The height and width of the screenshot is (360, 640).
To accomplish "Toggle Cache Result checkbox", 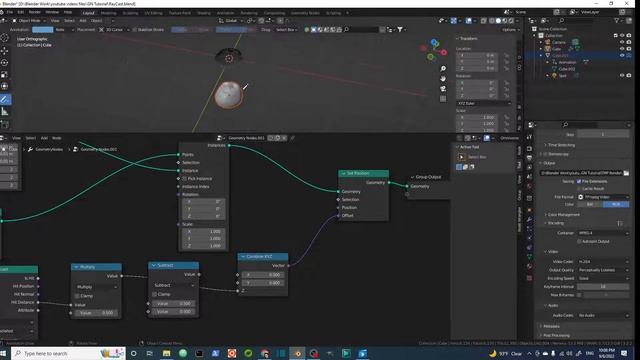I will (579, 189).
